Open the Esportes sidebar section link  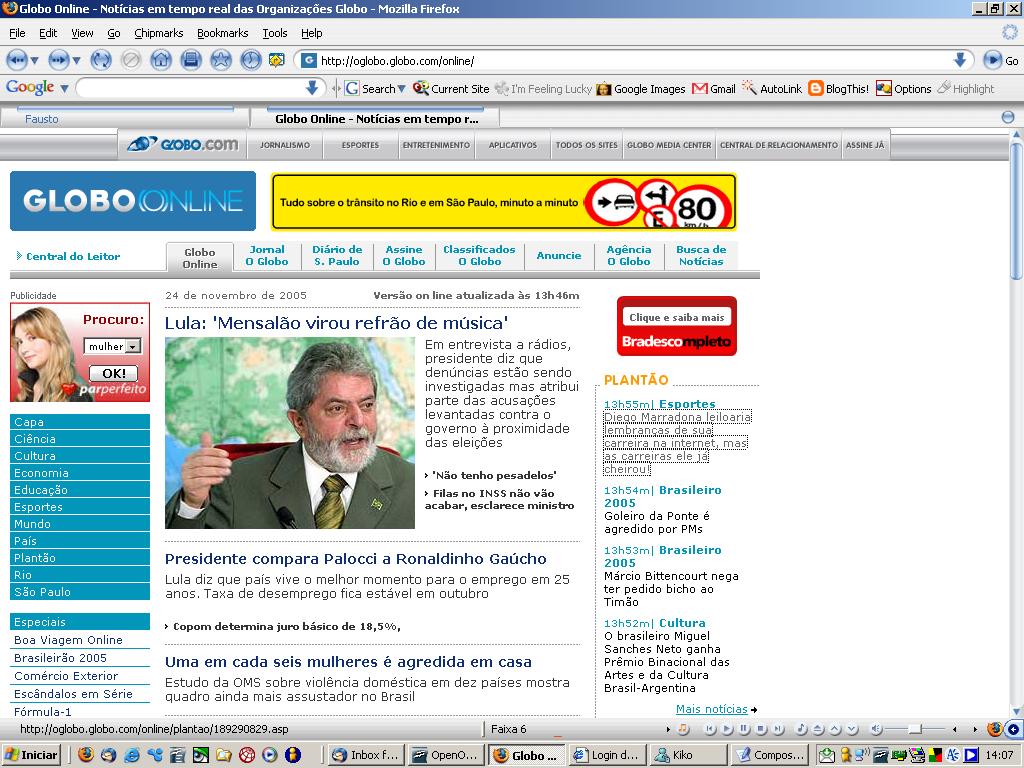(x=80, y=507)
